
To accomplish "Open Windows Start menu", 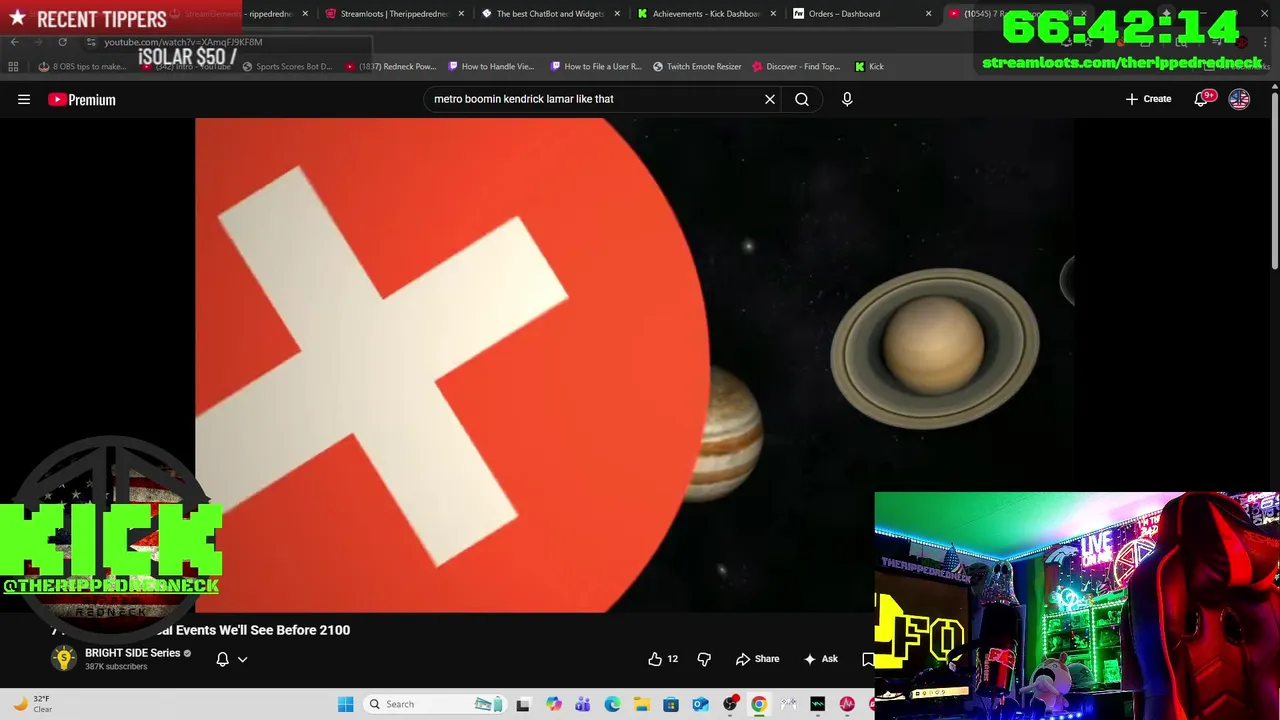I will (345, 704).
